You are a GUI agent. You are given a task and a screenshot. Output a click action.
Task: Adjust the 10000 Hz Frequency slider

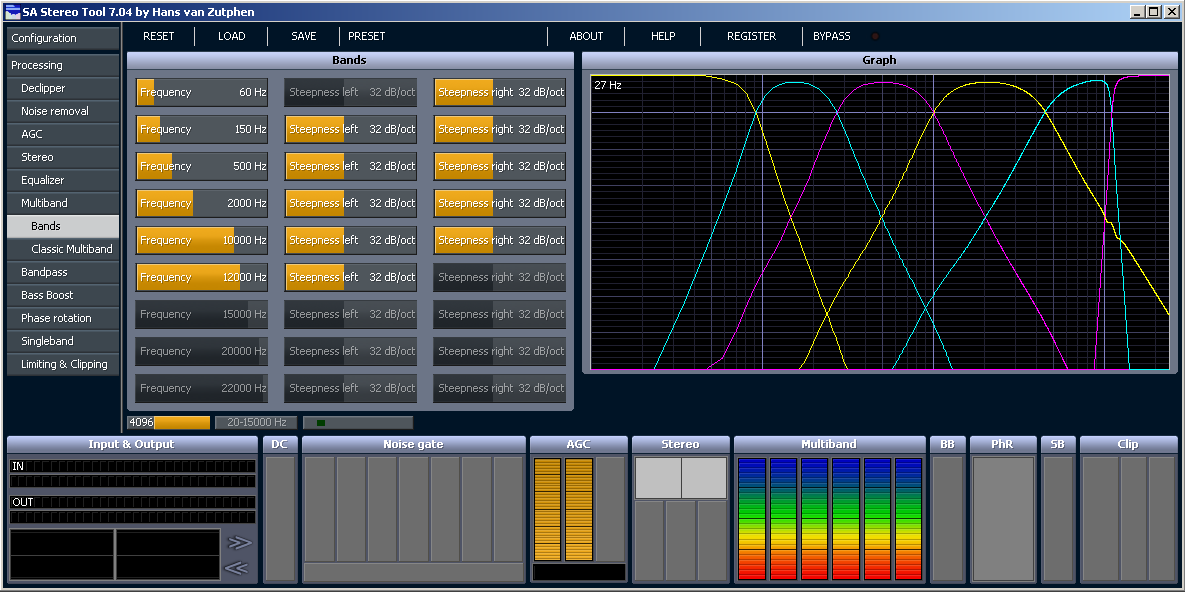pyautogui.click(x=202, y=240)
